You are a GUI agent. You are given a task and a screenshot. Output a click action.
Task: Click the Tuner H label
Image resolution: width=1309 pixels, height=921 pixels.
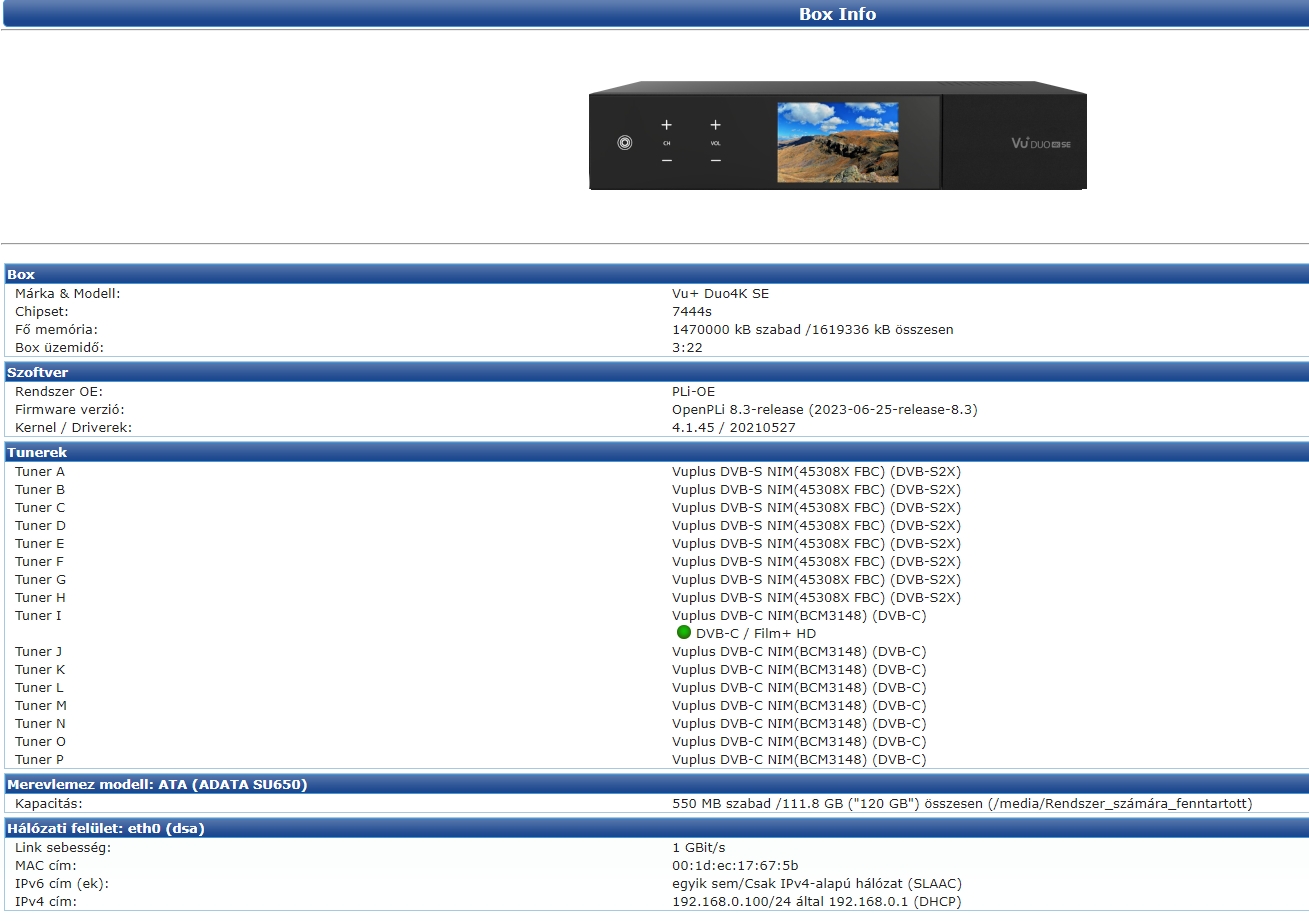pos(40,598)
